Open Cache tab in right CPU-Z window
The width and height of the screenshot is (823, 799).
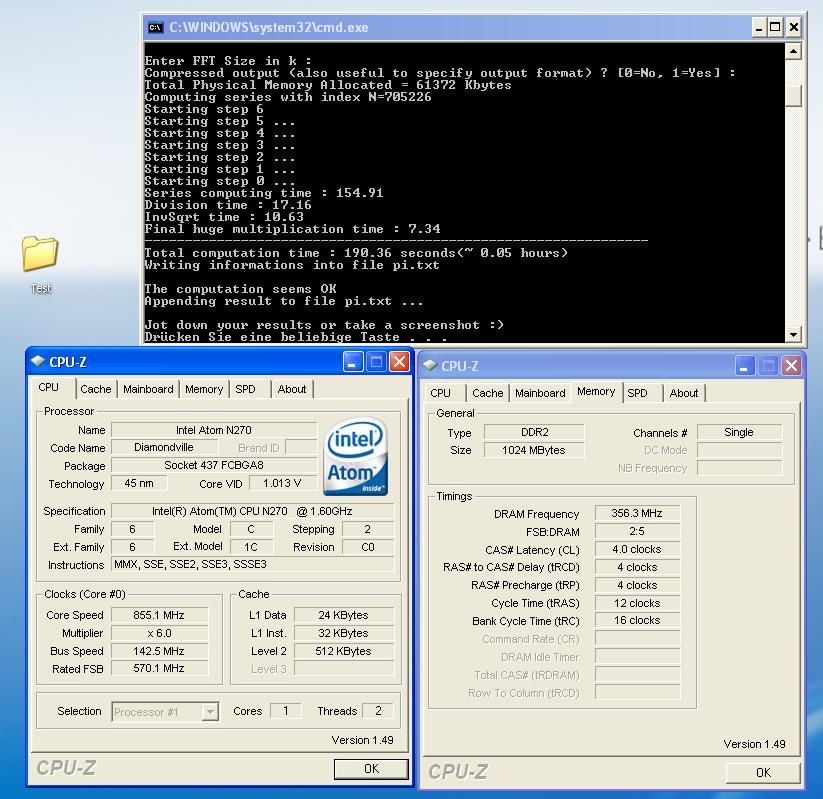[488, 393]
